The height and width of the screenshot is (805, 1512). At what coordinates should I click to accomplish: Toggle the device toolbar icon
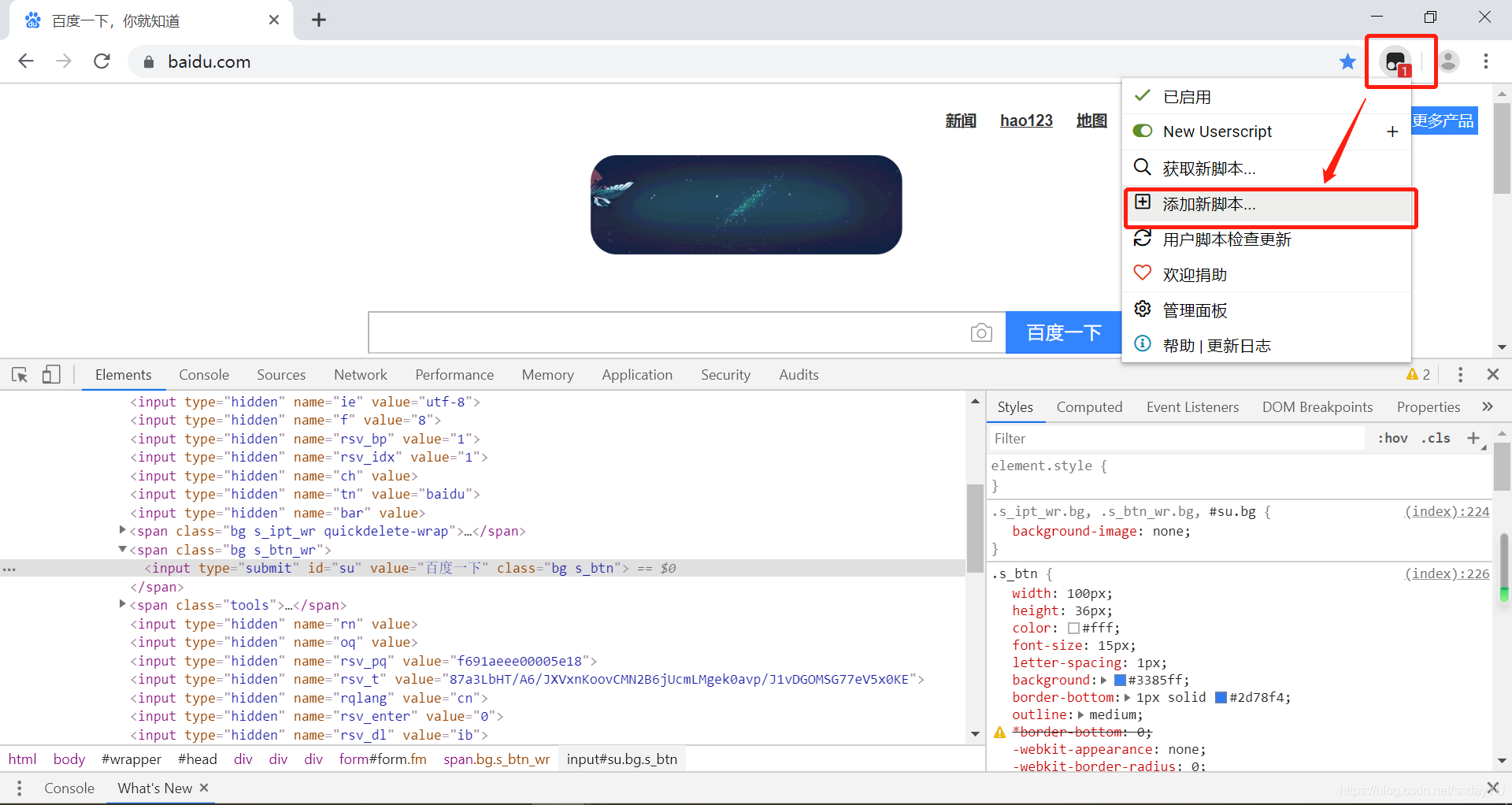pyautogui.click(x=51, y=375)
